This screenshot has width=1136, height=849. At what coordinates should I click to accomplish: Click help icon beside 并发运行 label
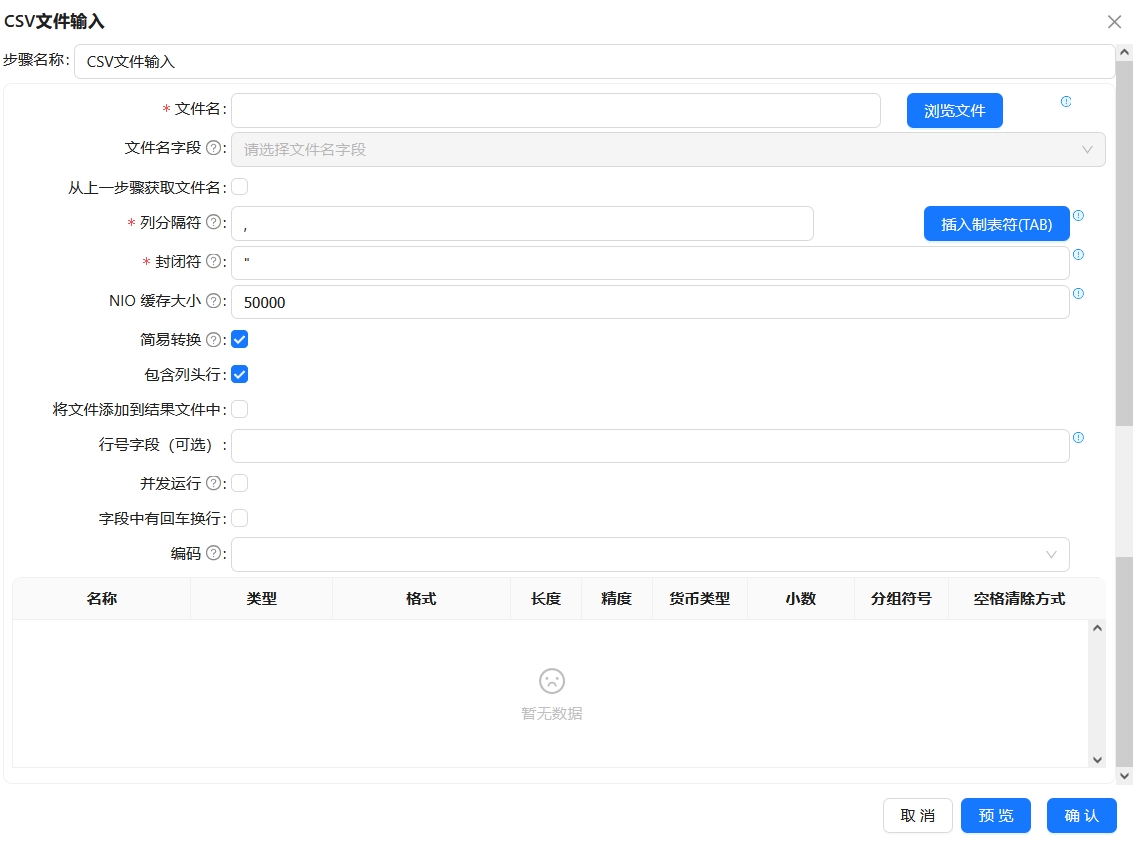click(x=213, y=484)
